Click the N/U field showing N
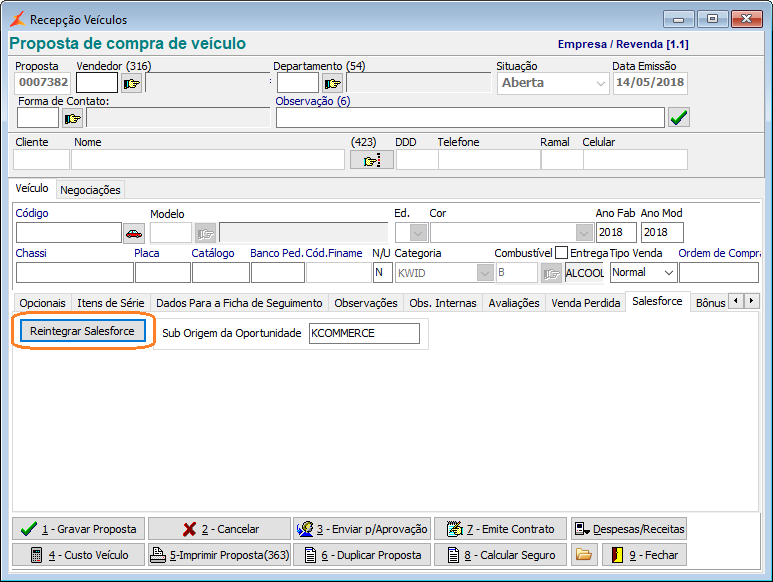This screenshot has width=773, height=582. point(383,273)
